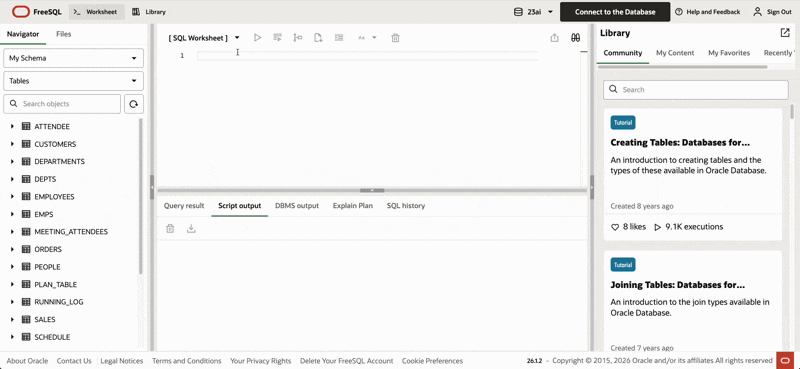The height and width of the screenshot is (369, 800).
Task: Open the Library top navigation item
Action: tap(148, 12)
